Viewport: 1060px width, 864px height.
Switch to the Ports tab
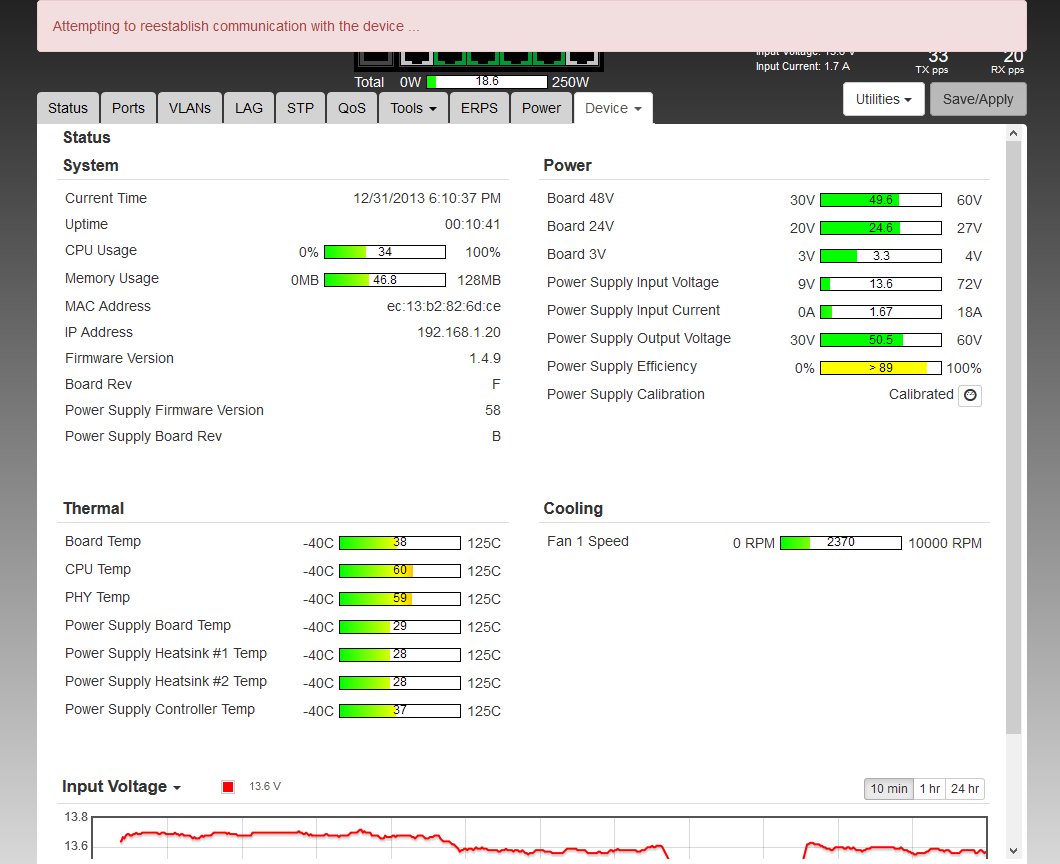tap(128, 108)
